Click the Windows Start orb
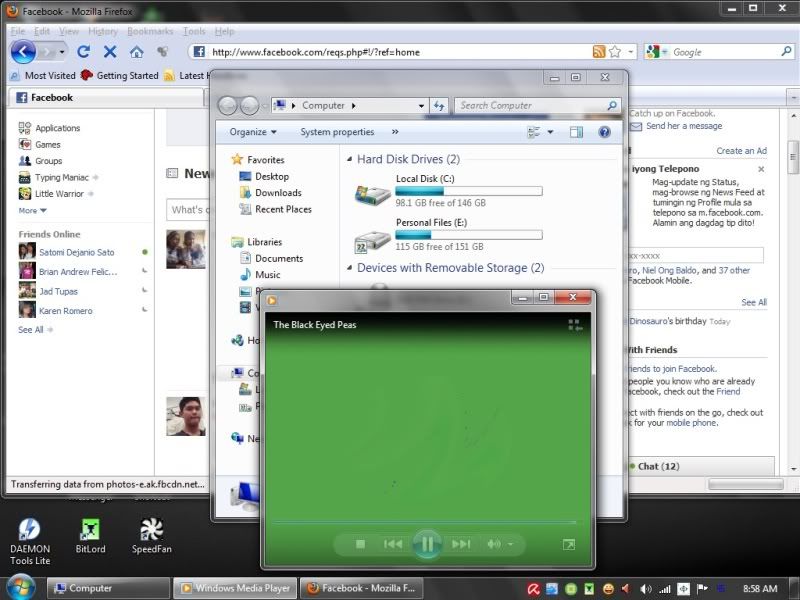Viewport: 800px width, 600px height. (21, 587)
